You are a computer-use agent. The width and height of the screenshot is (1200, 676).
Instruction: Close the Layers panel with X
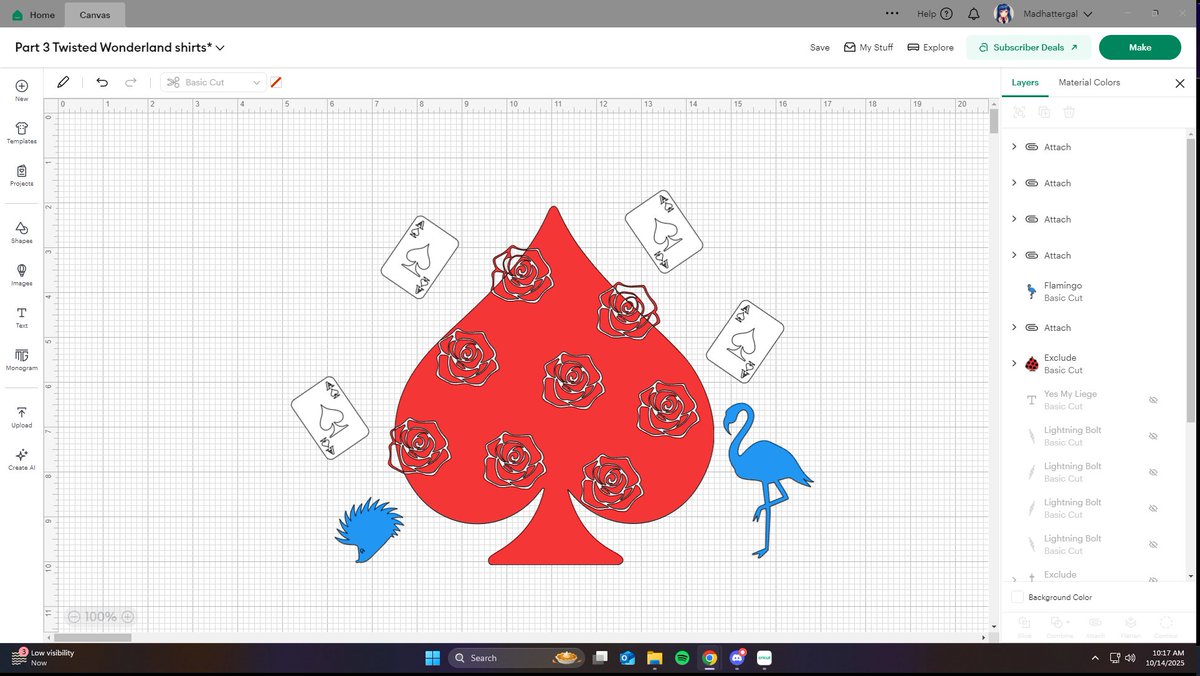1180,83
